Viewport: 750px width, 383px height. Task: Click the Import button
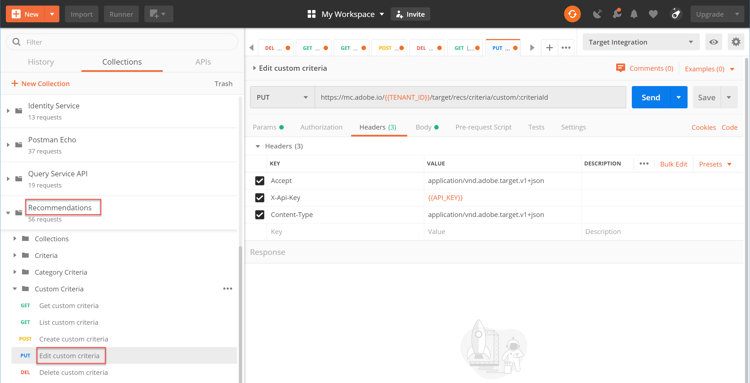82,14
